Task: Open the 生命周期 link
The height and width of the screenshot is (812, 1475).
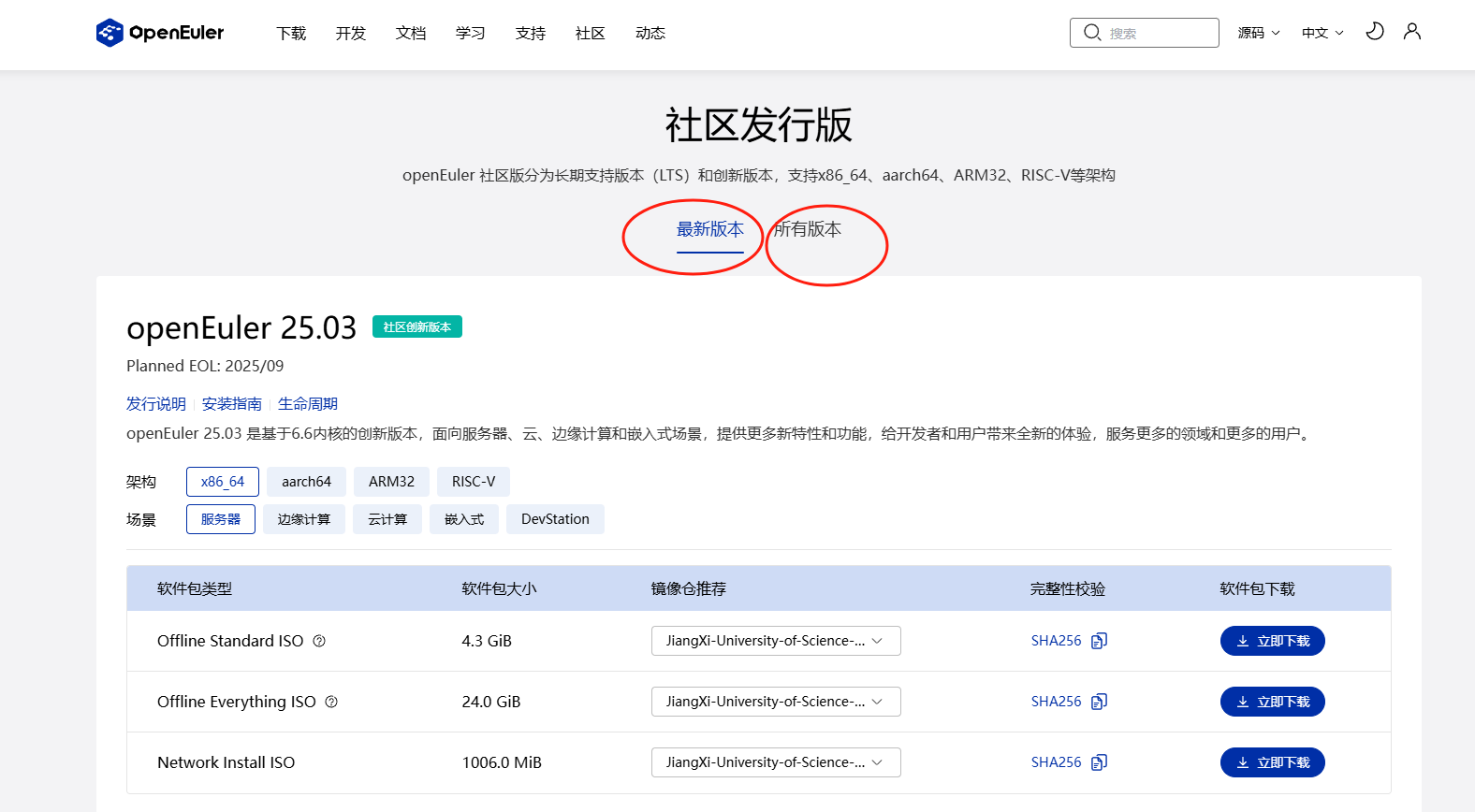Action: click(x=308, y=404)
